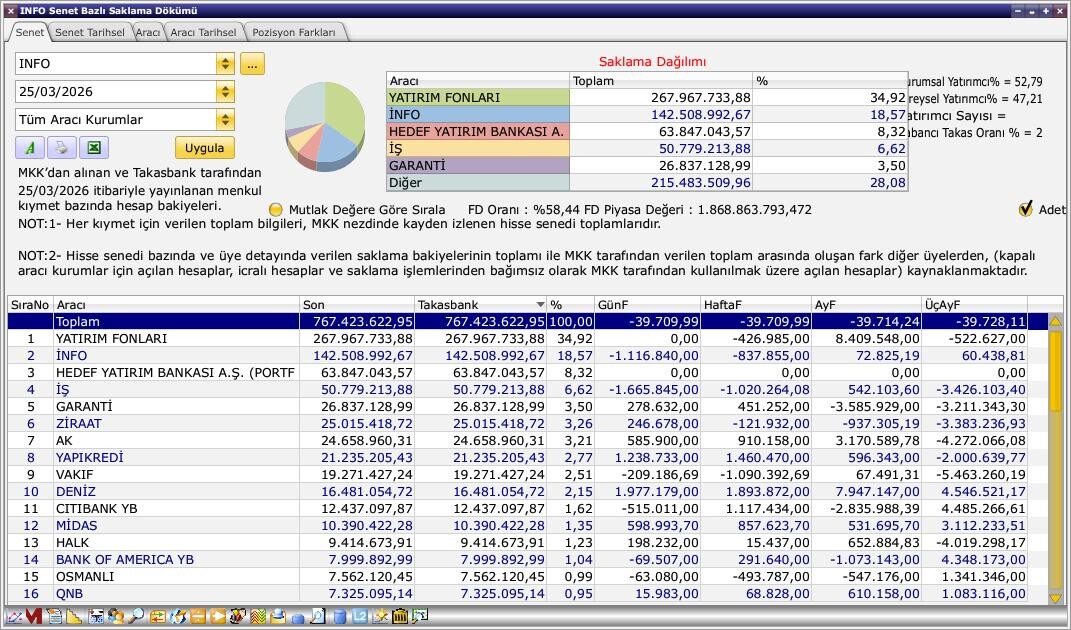
Task: Open the 25/03/2026 date dropdown
Action: point(225,92)
